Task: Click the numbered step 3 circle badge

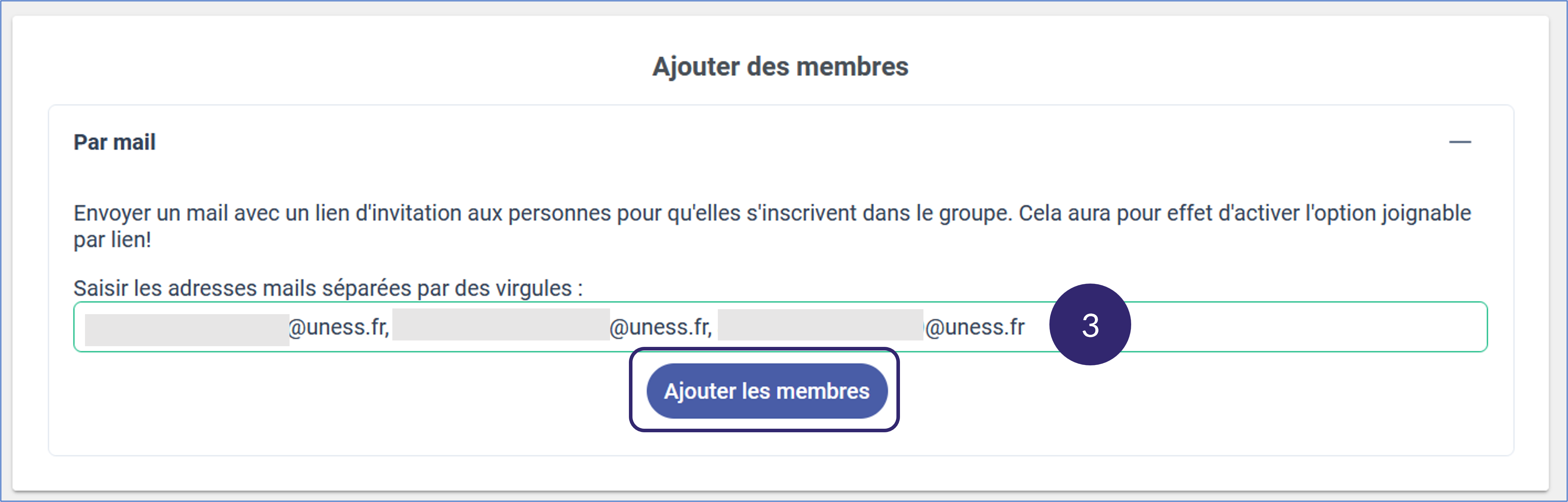Action: coord(1090,325)
